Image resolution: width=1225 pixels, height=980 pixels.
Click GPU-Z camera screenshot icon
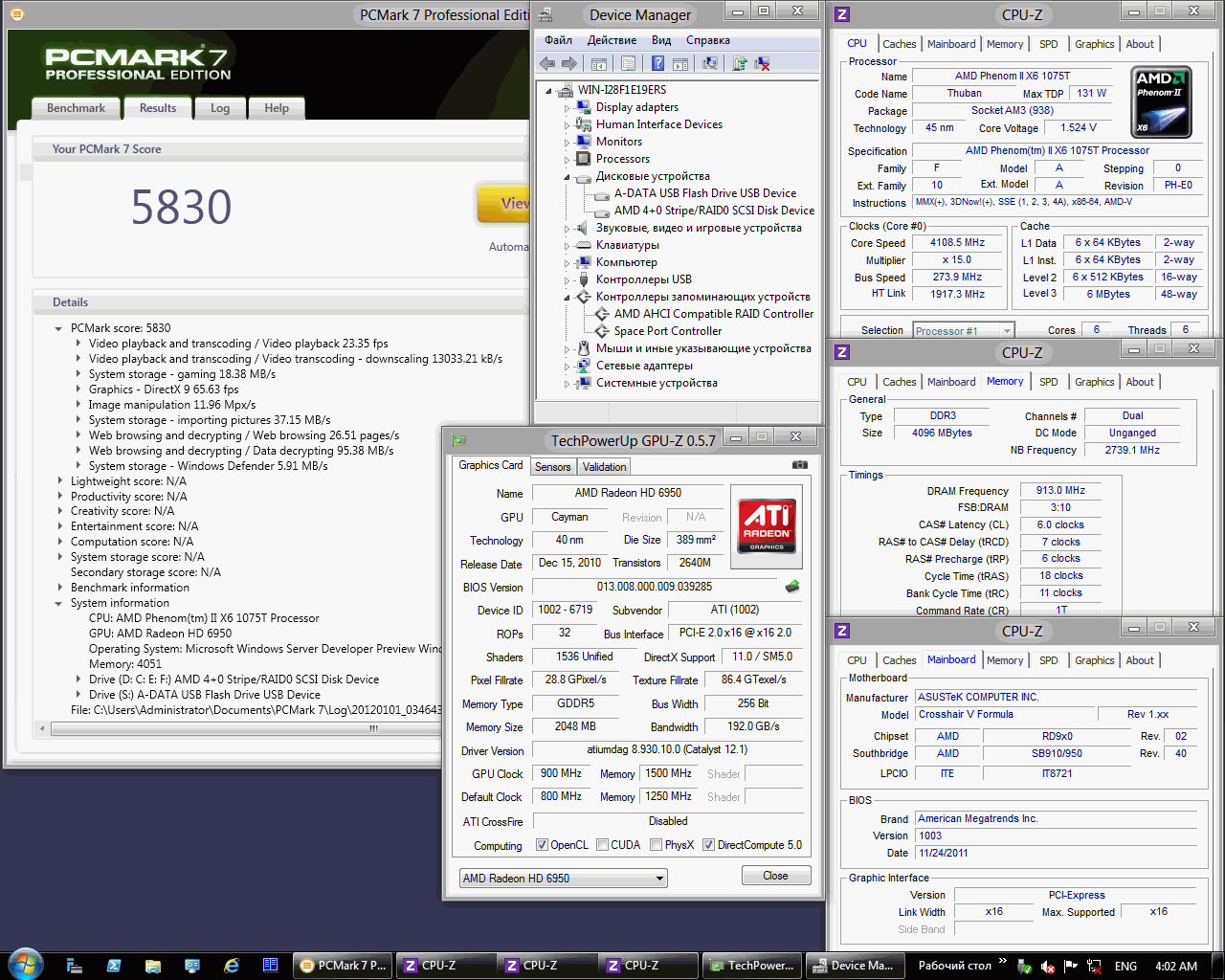pyautogui.click(x=799, y=465)
